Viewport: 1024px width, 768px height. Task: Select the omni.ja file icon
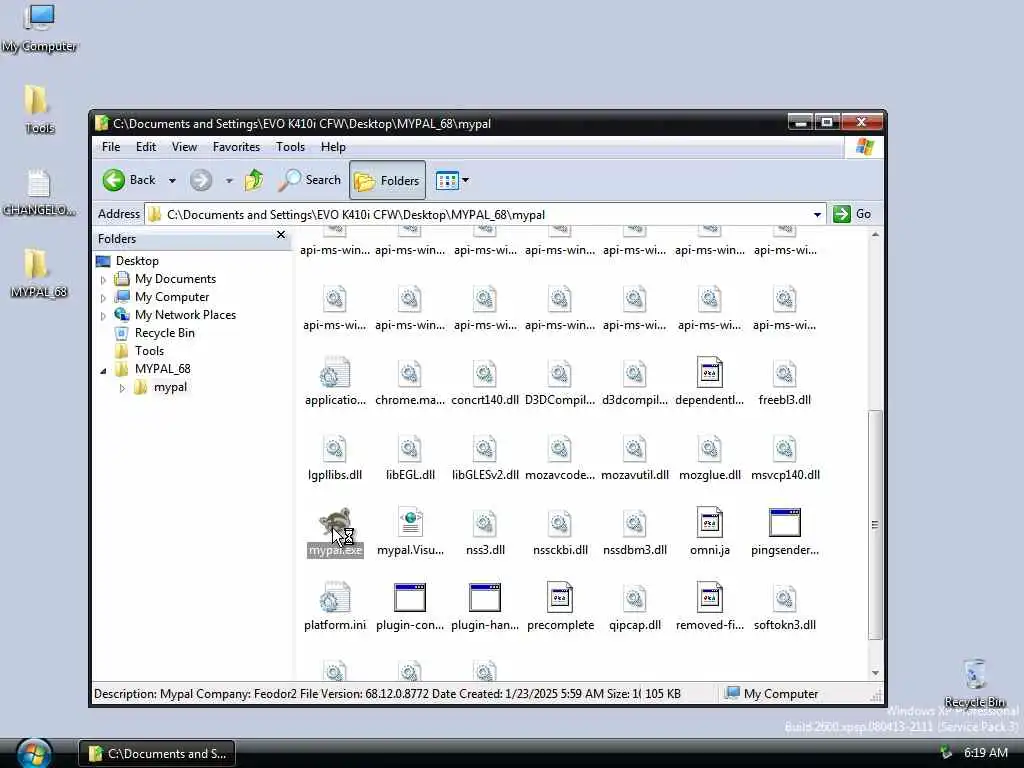(x=710, y=523)
